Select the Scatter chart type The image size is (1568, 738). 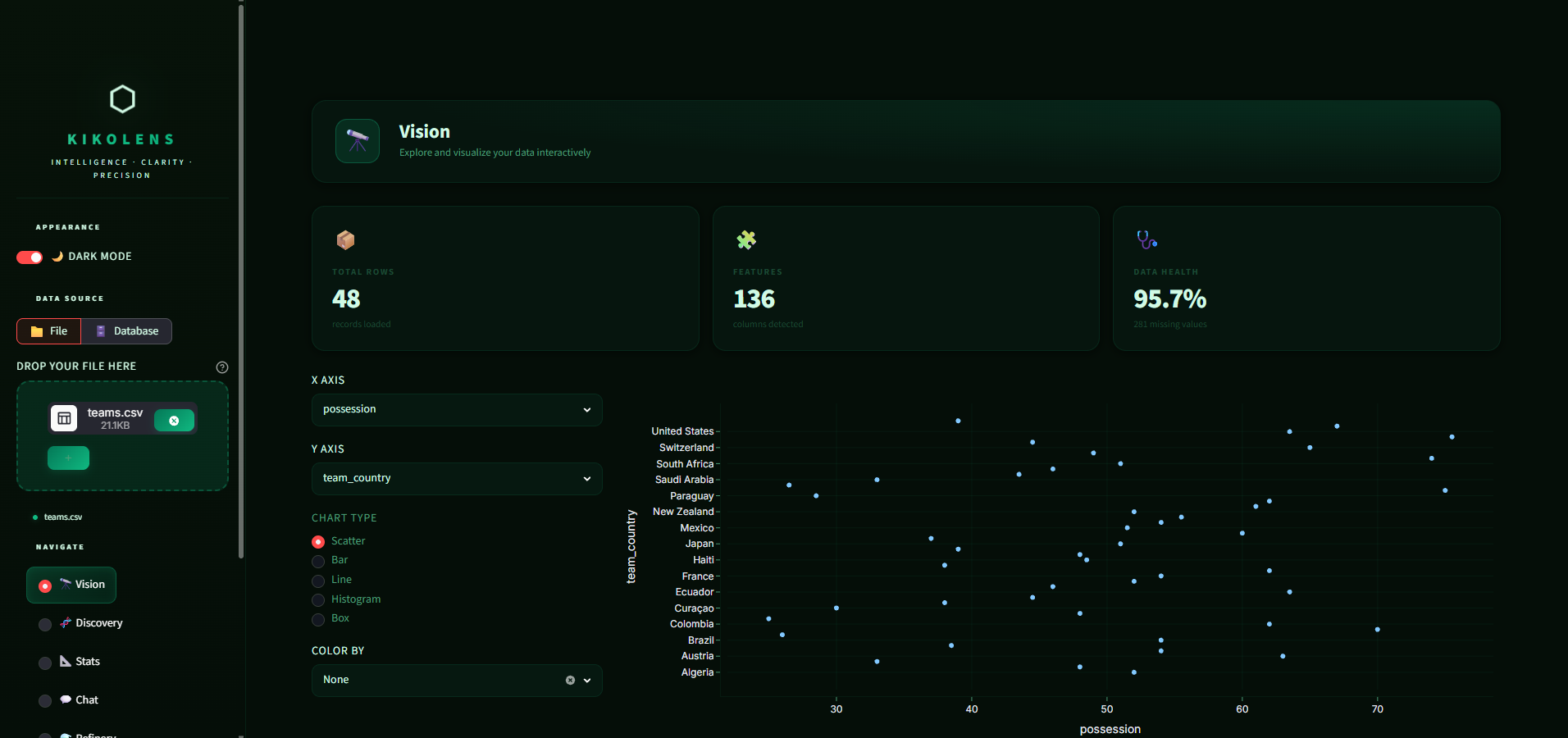coord(339,541)
